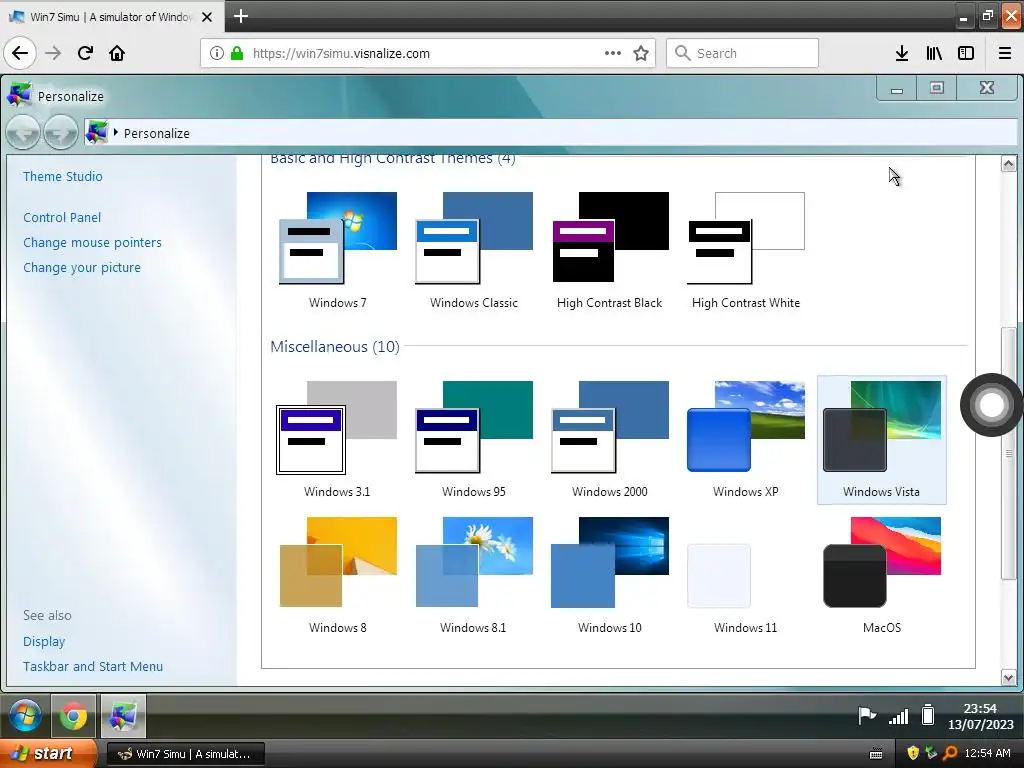Click the Win7 Simu XP taskbar item

[x=185, y=754]
